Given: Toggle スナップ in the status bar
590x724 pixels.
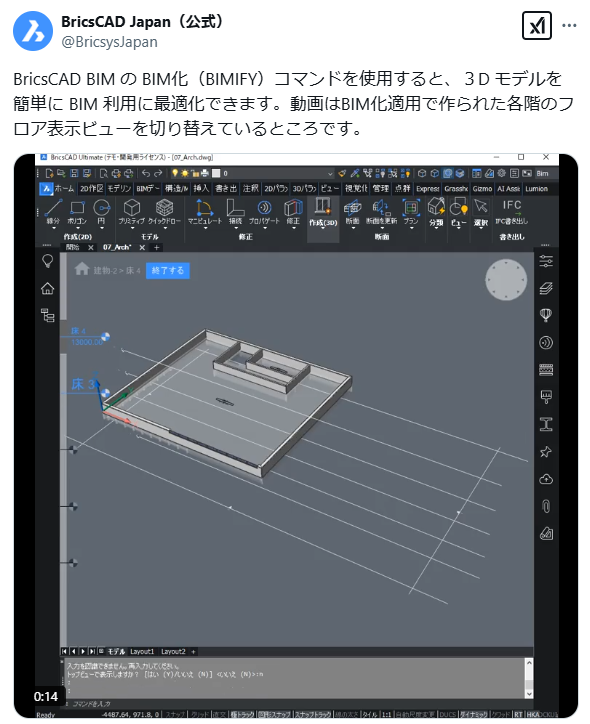Looking at the screenshot, I should point(175,714).
